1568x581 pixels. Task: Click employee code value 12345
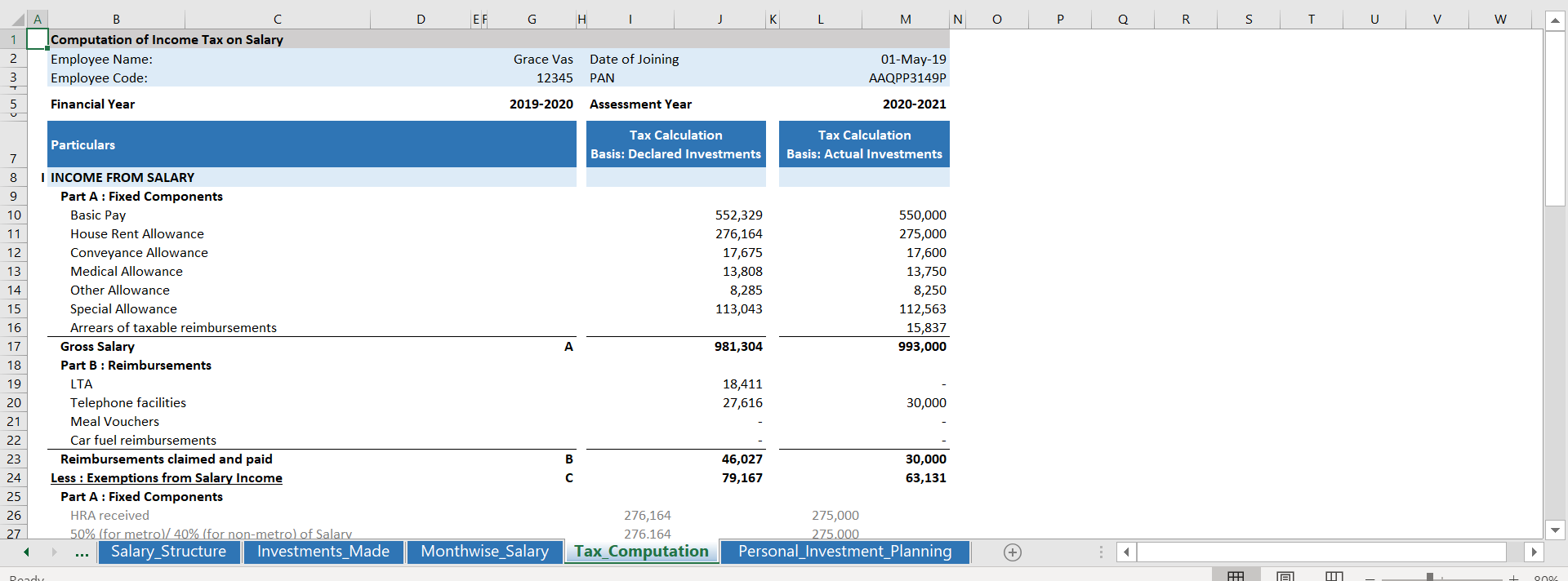[555, 78]
